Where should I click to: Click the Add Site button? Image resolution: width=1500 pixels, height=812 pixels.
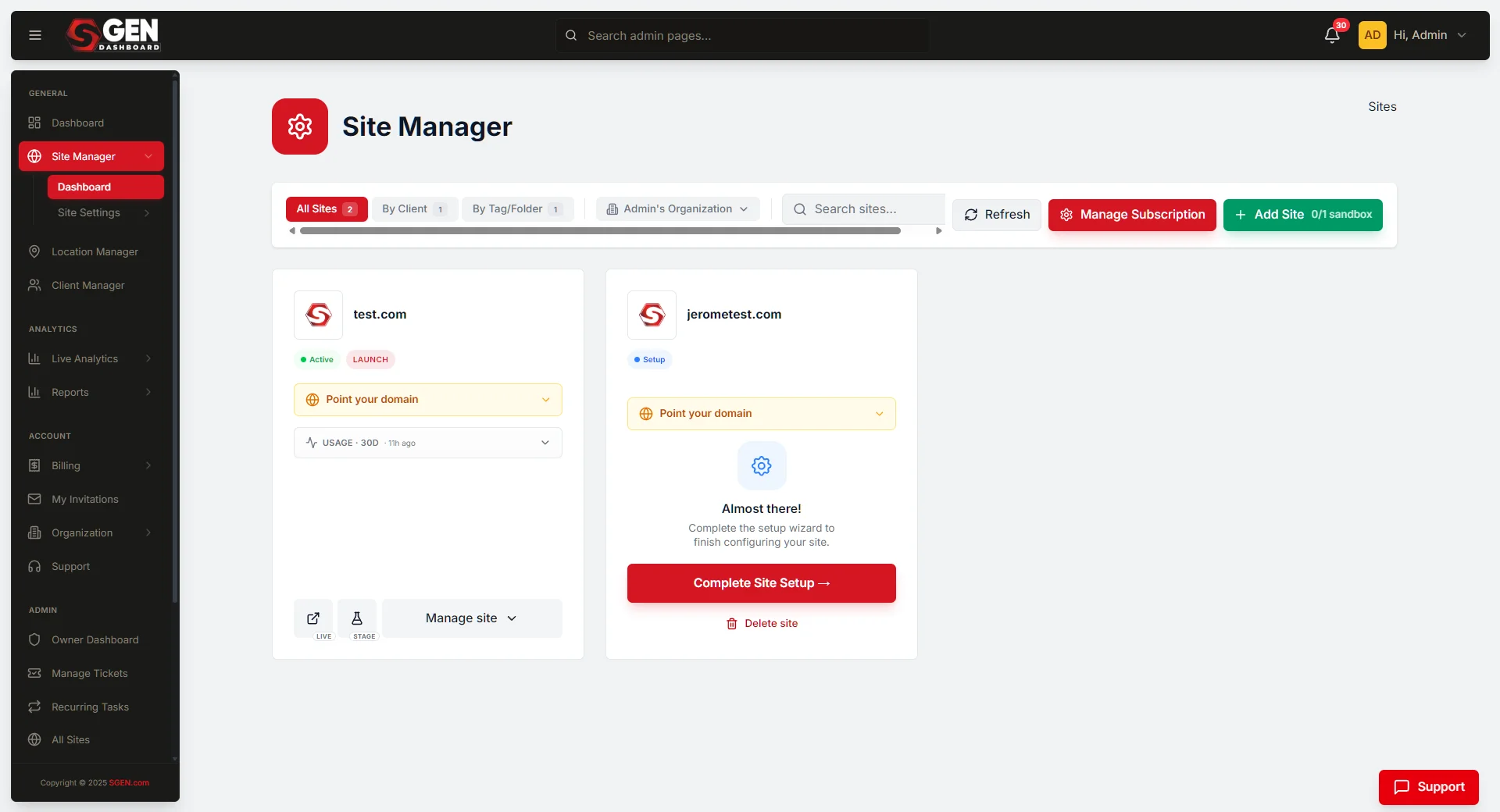coord(1303,215)
